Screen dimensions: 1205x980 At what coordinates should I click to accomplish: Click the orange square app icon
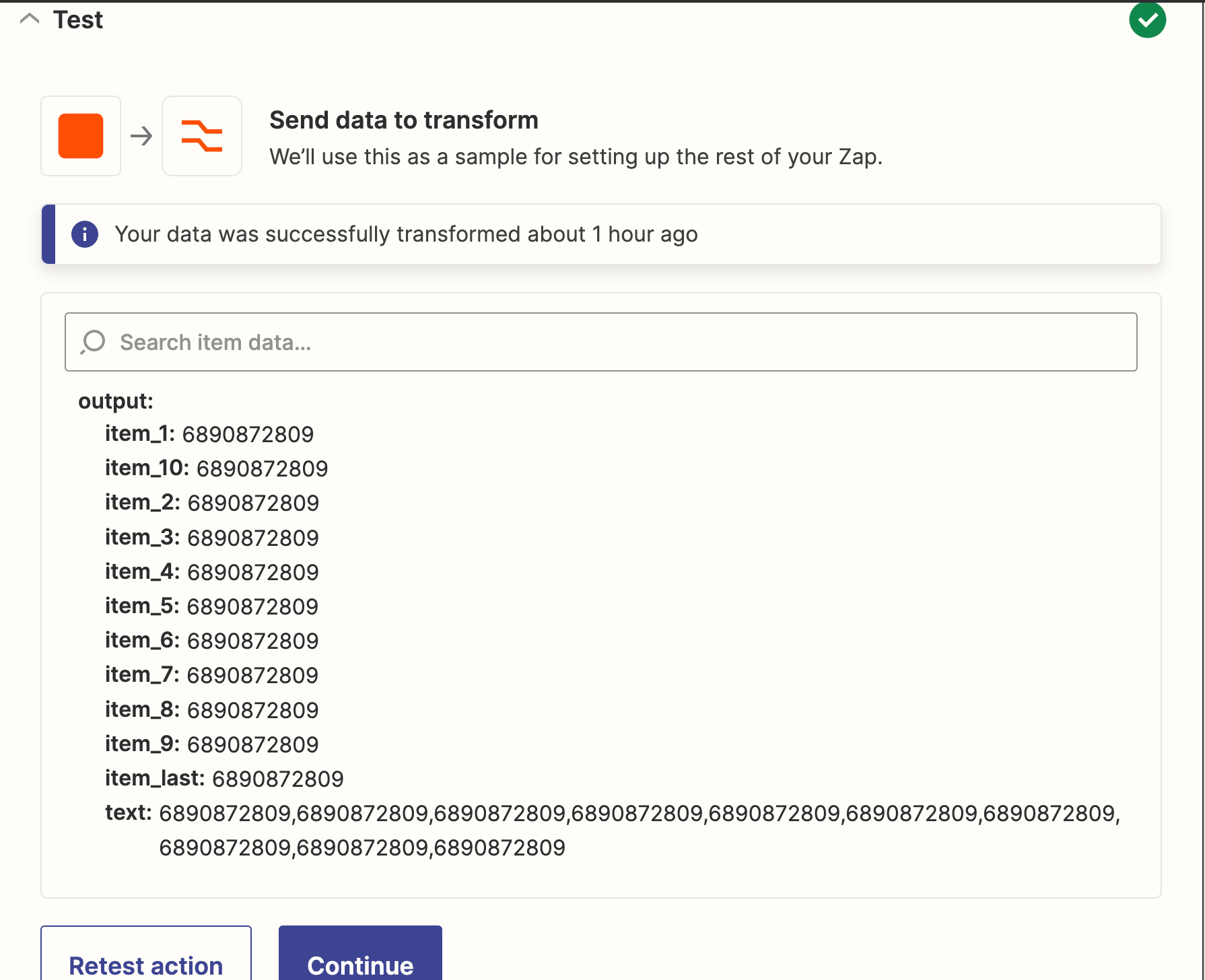81,136
